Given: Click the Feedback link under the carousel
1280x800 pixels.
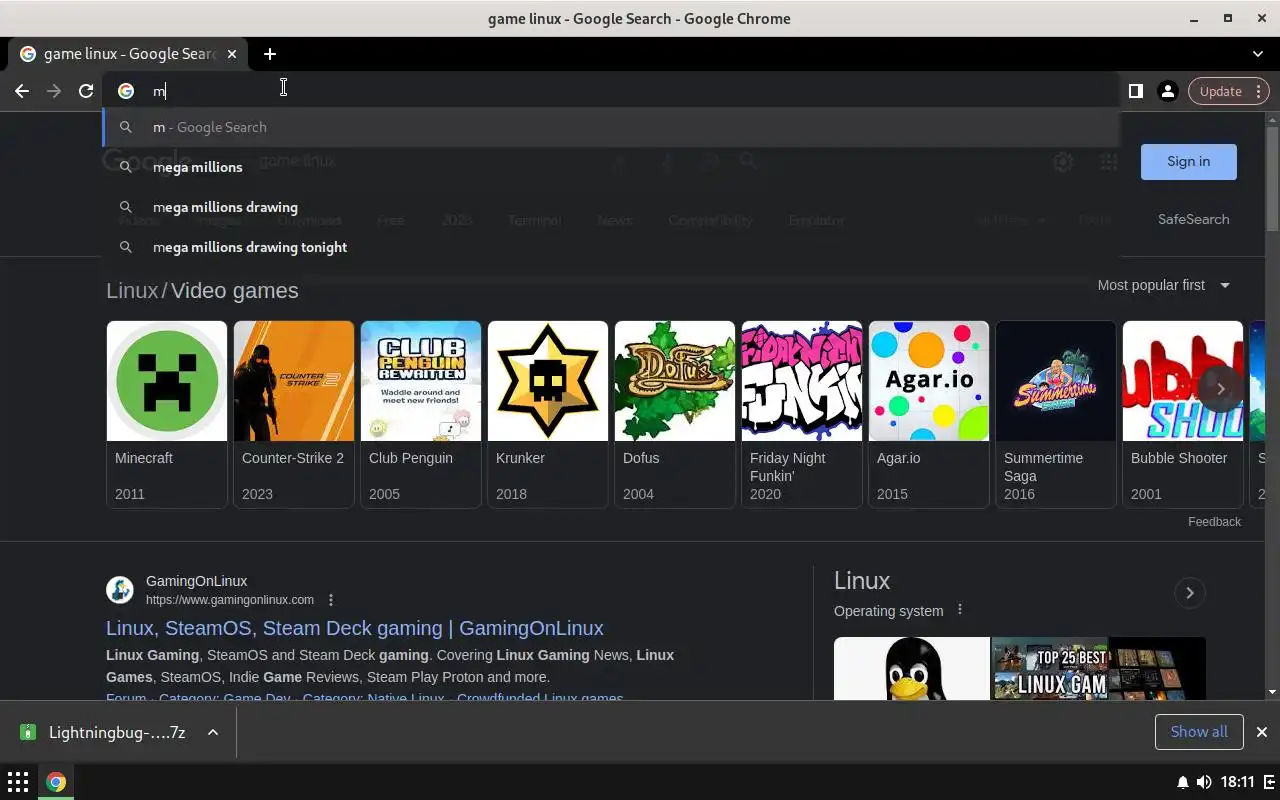Looking at the screenshot, I should tap(1214, 522).
